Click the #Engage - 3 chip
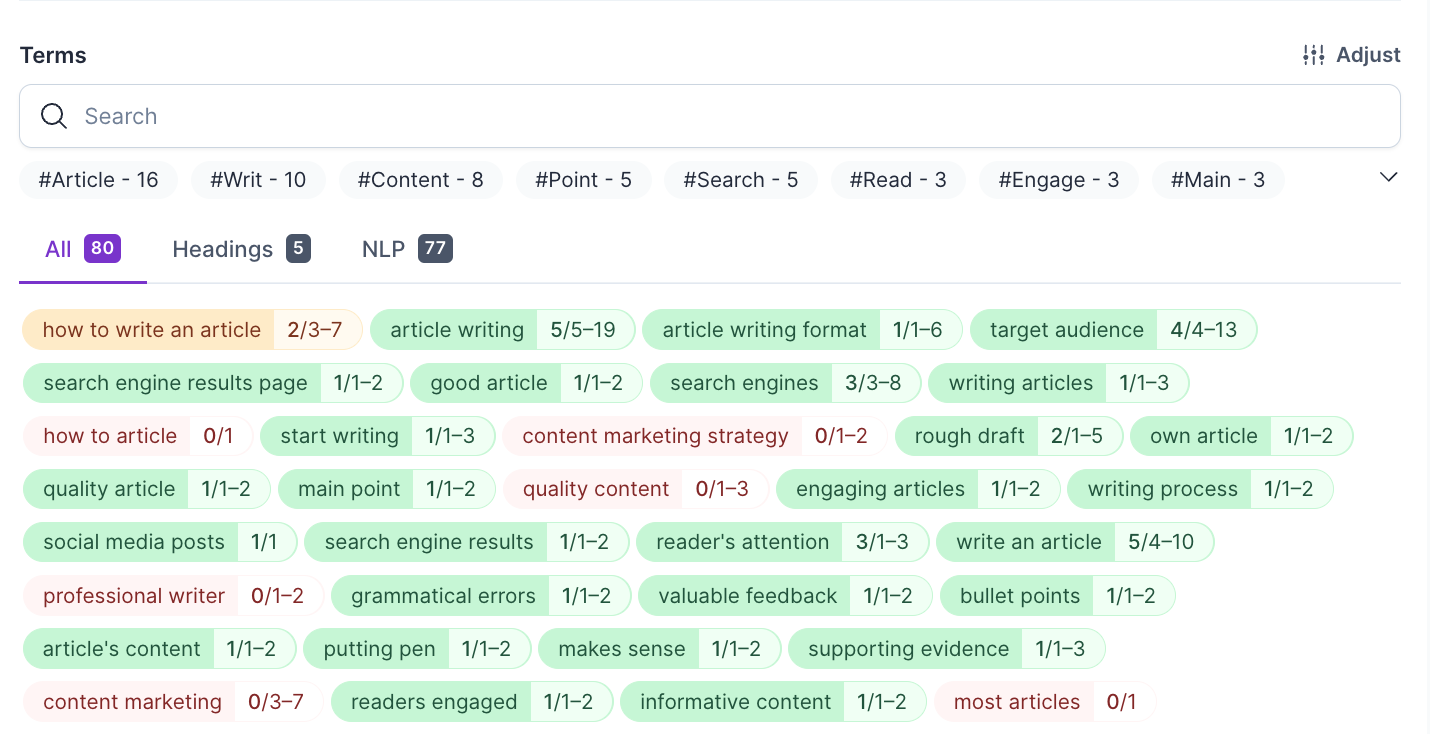 (x=1058, y=180)
